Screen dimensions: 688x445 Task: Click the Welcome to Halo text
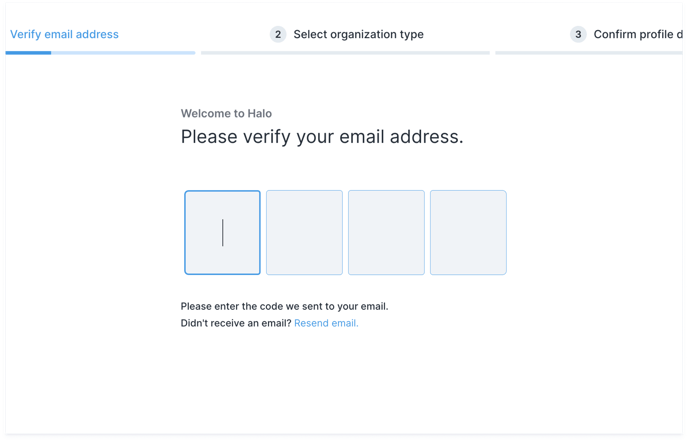click(226, 113)
